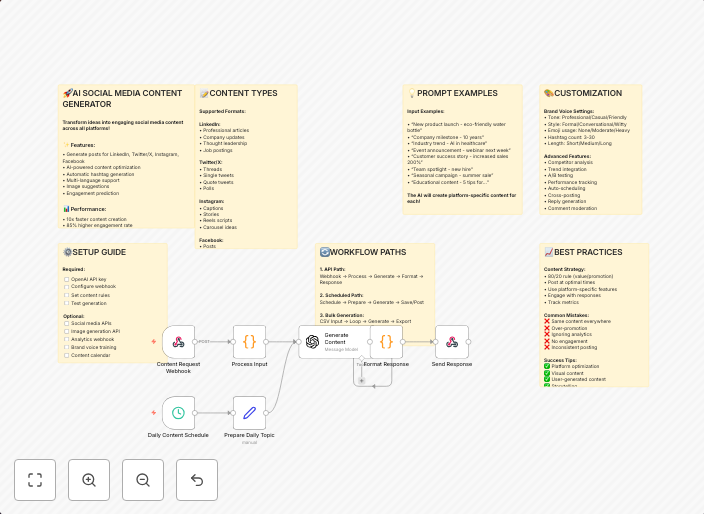Select the Content Request Webhook node

click(179, 342)
